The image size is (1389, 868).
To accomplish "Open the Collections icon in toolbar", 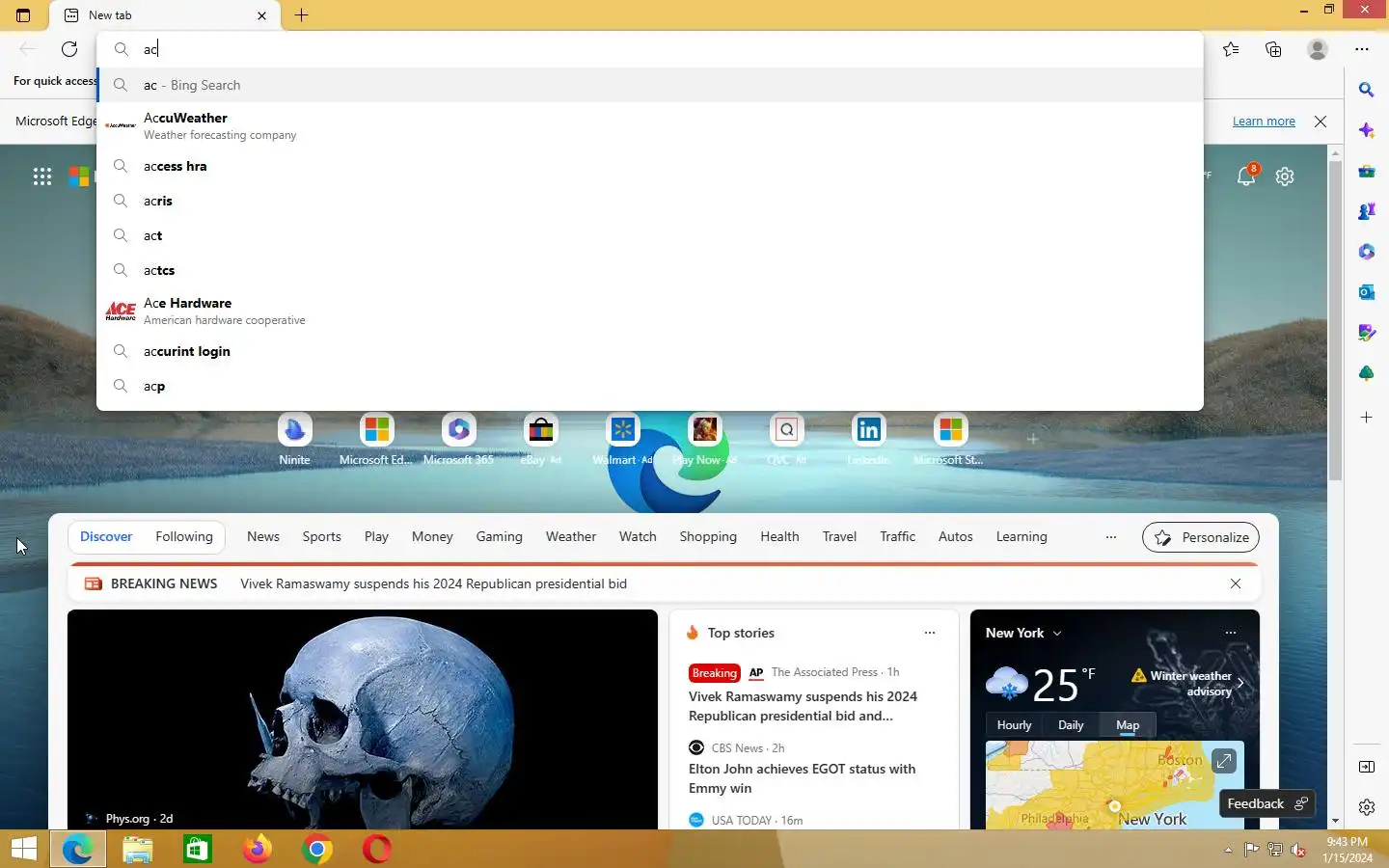I will 1273,49.
